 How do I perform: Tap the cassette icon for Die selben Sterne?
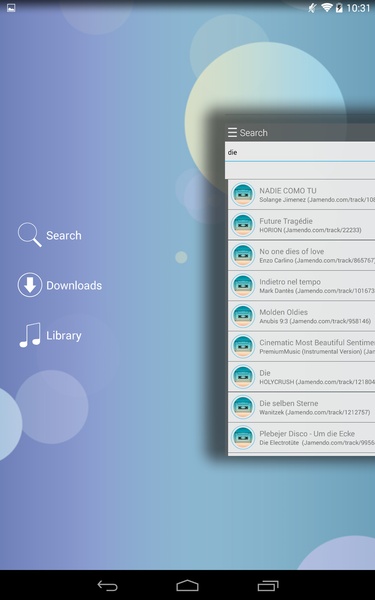coord(243,407)
